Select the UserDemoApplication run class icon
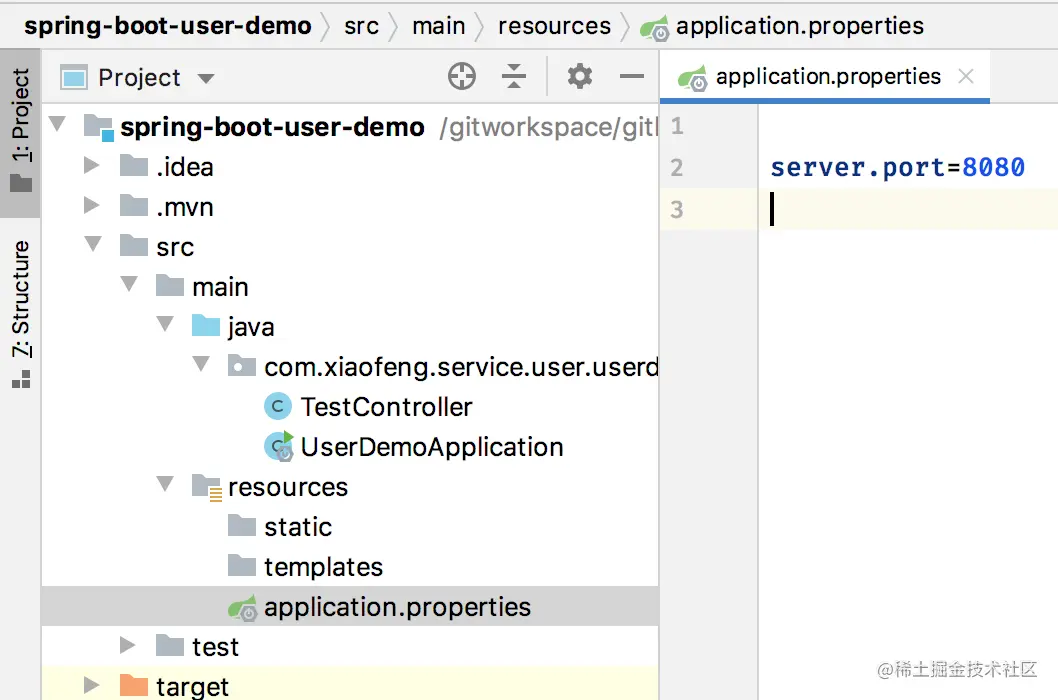The height and width of the screenshot is (700, 1058). pyautogui.click(x=278, y=447)
